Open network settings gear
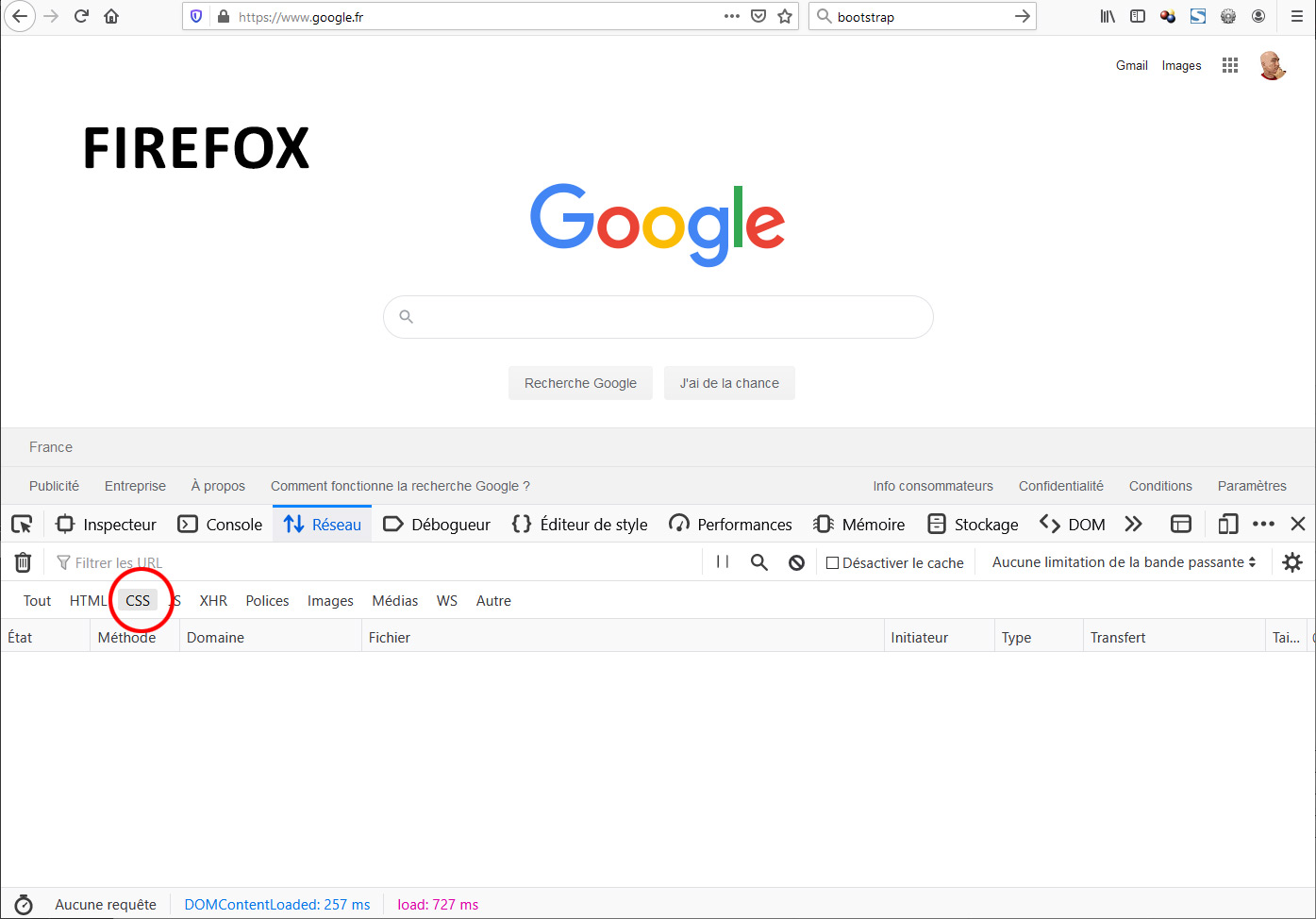This screenshot has width=1316, height=919. click(x=1292, y=562)
